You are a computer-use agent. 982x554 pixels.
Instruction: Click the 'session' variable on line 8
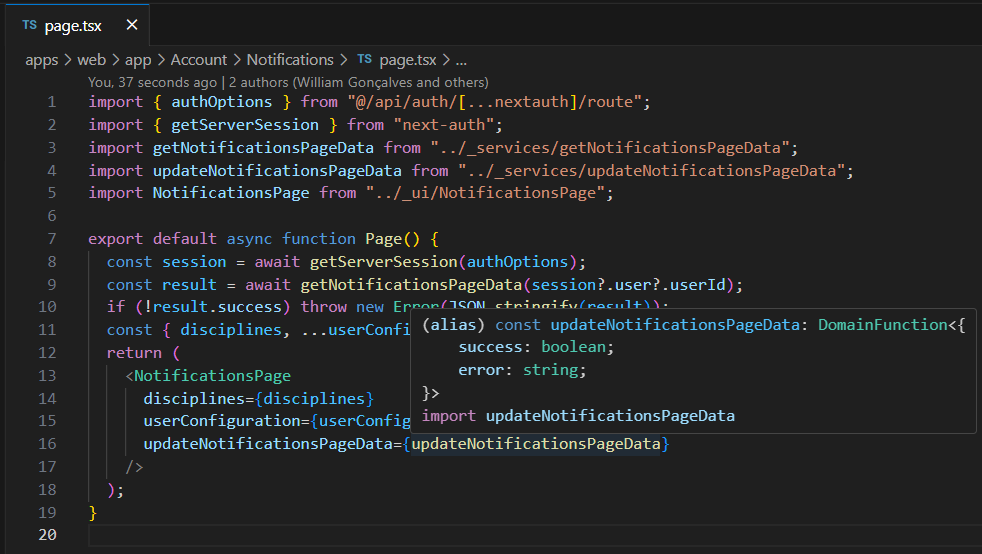pyautogui.click(x=194, y=262)
